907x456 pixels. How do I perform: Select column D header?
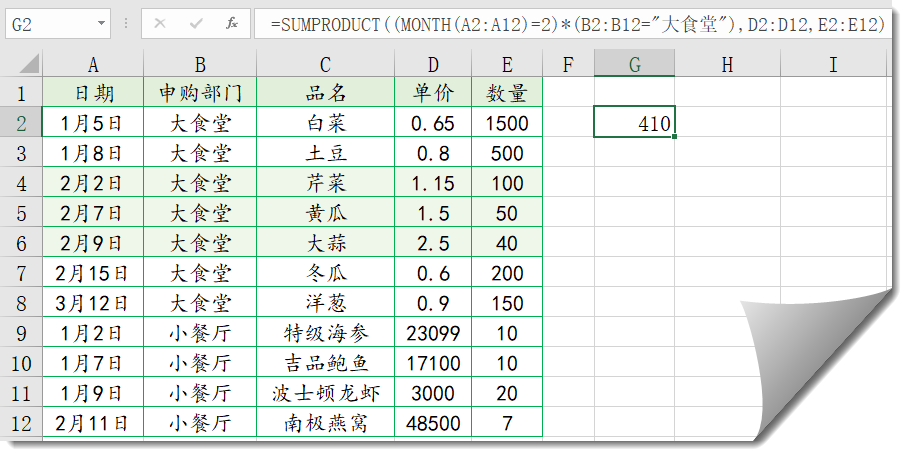point(433,64)
